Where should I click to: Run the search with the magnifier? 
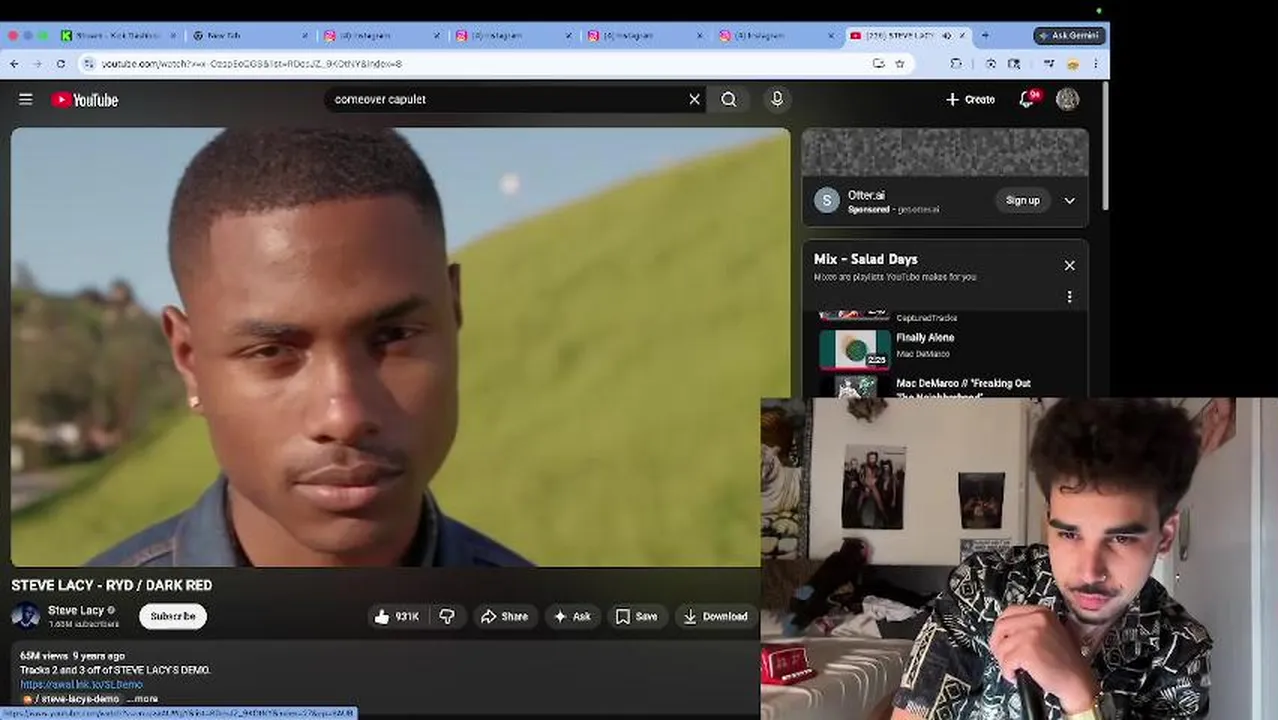point(729,99)
